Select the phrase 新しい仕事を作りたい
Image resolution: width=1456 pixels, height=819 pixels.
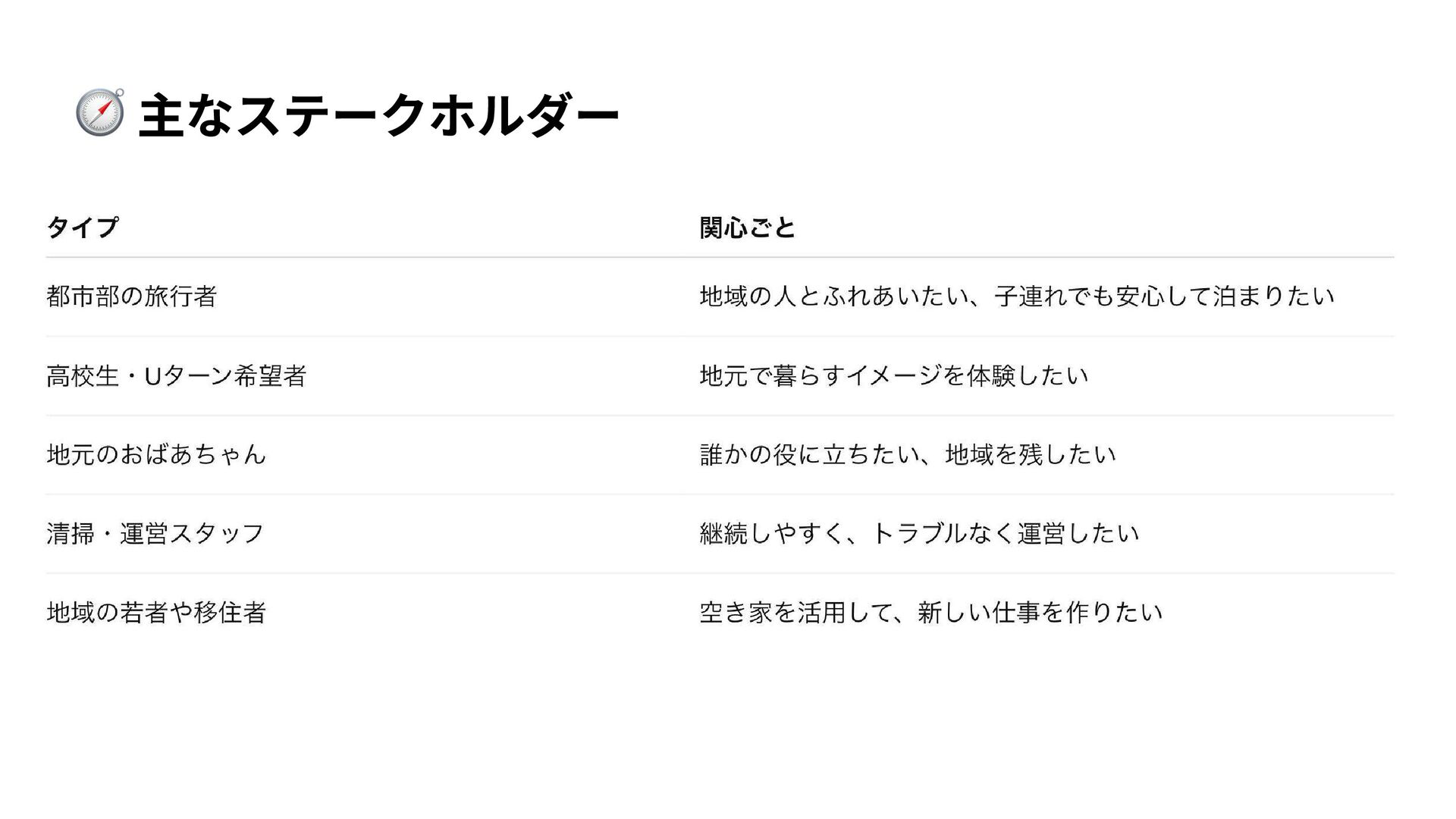pos(1040,612)
